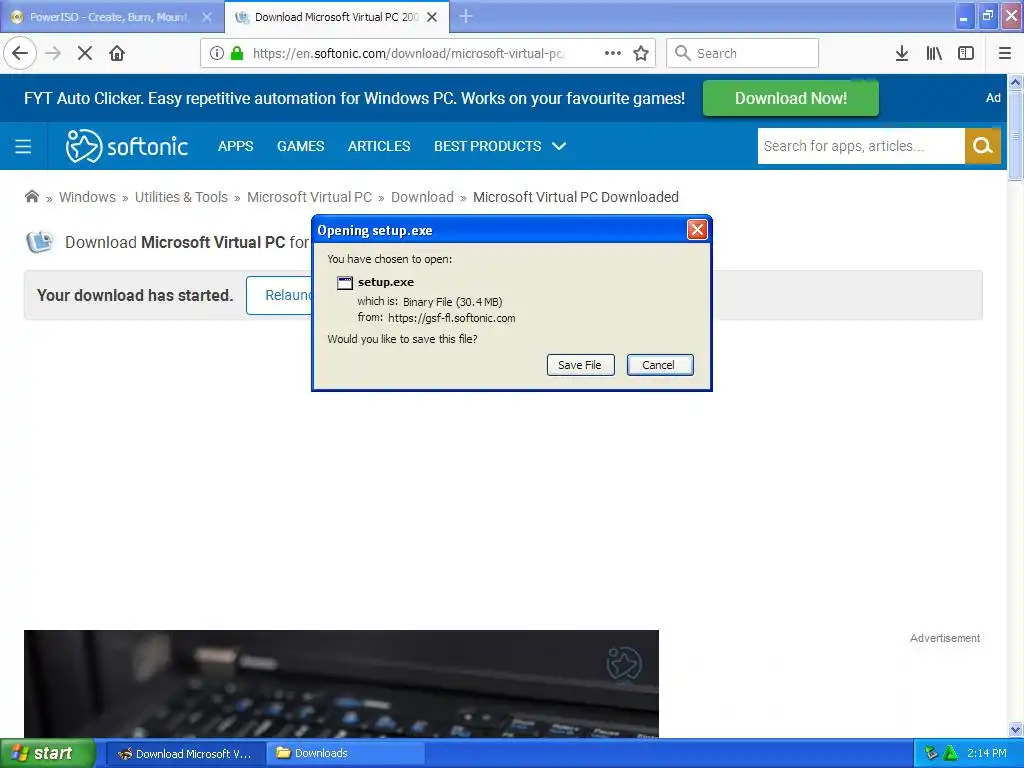Click Save File in the setup.exe dialog
Screen dimensions: 1024x768
(580, 365)
